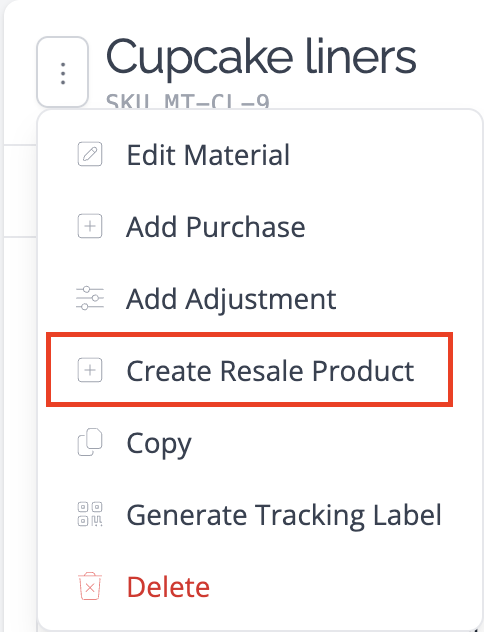The width and height of the screenshot is (484, 632).
Task: Click empty row area right of Copy
Action: point(334,442)
